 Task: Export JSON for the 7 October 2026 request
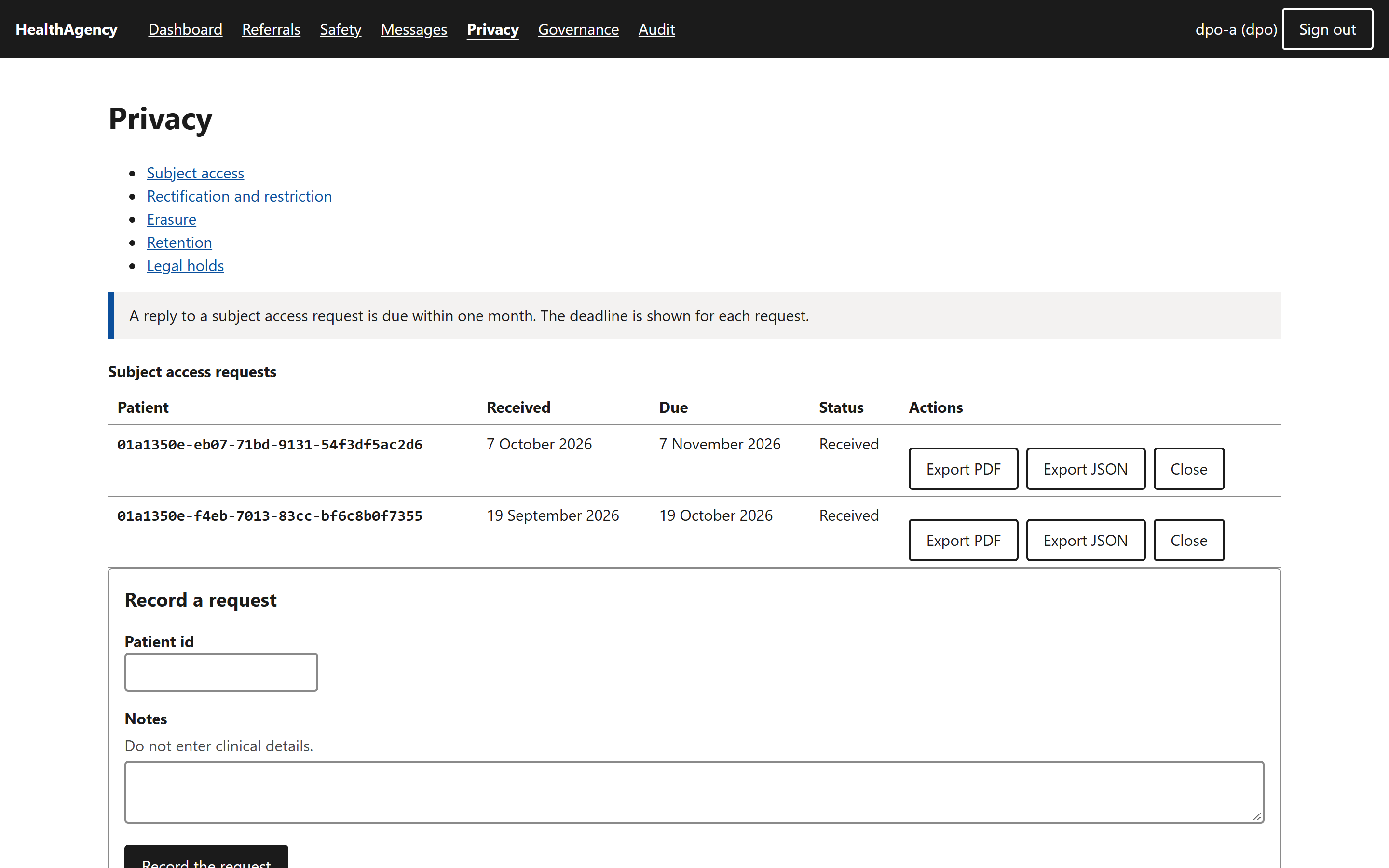1085,469
